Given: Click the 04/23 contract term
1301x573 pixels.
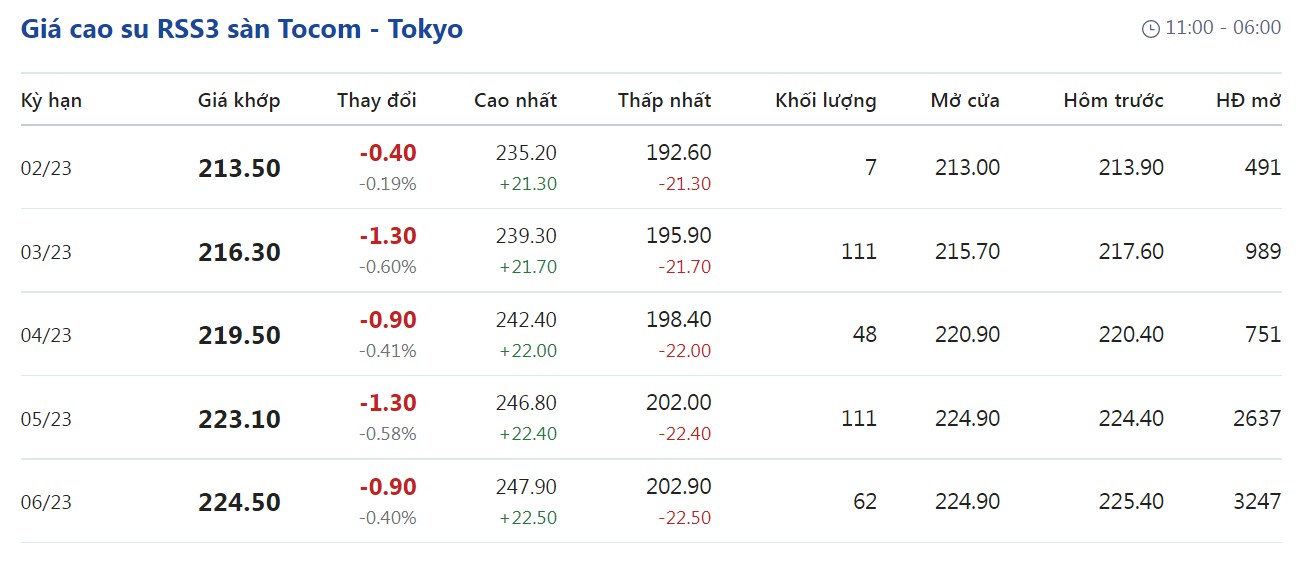Looking at the screenshot, I should click(x=46, y=335).
